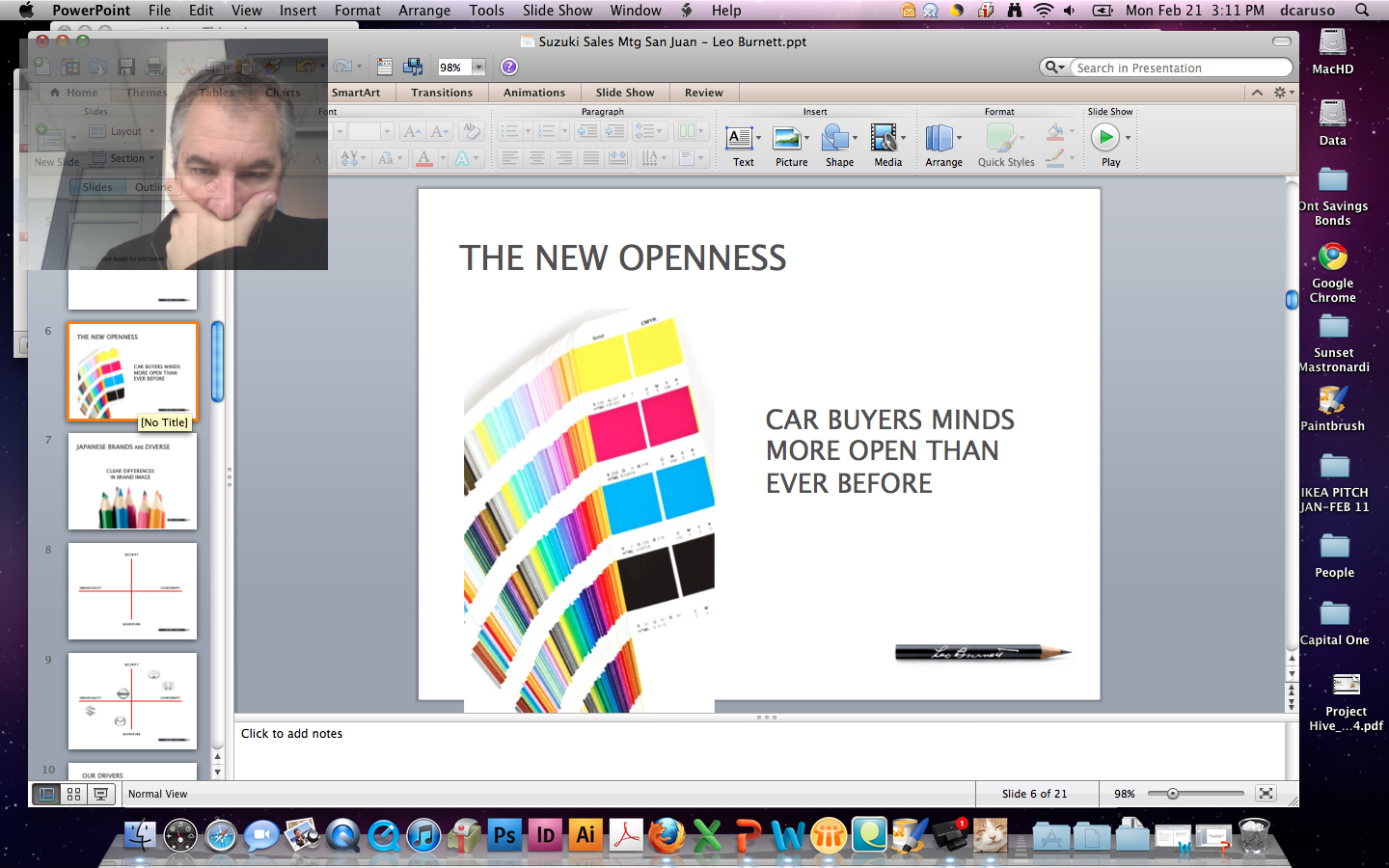Viewport: 1389px width, 868px height.
Task: Expand the ribbon gear settings menu
Action: pyautogui.click(x=1283, y=93)
